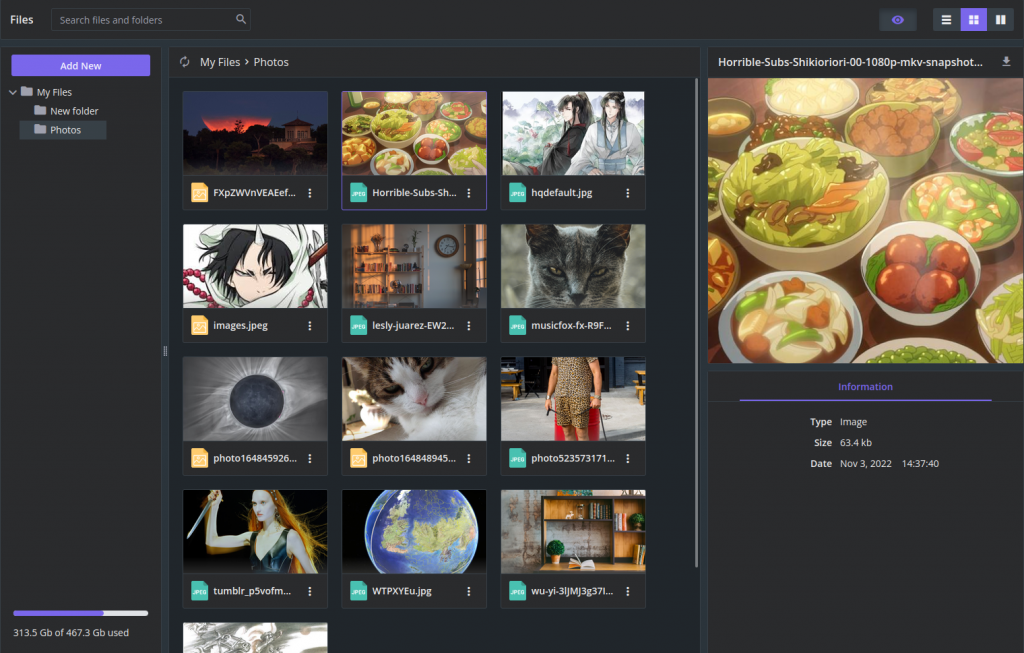Click the JPG badge on images.jpeg card

point(198,325)
